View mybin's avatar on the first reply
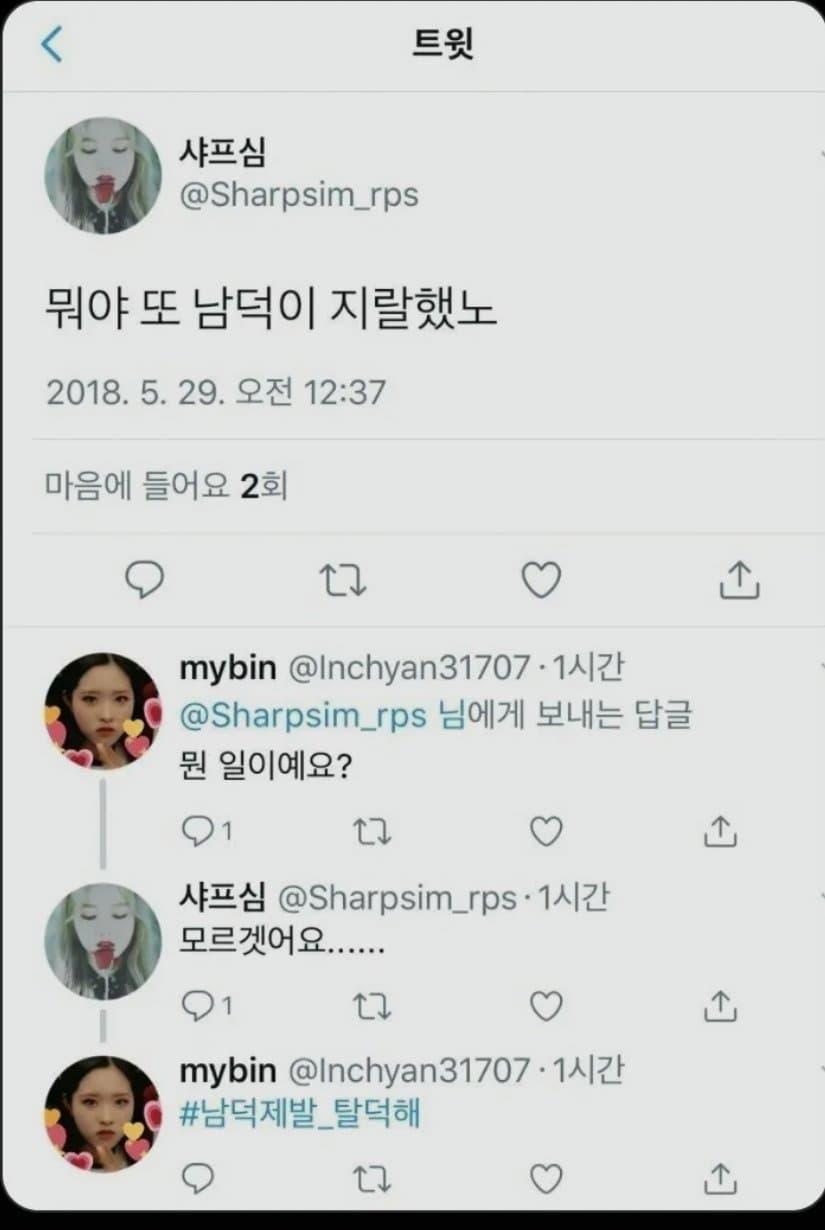The height and width of the screenshot is (1230, 825). [x=103, y=711]
